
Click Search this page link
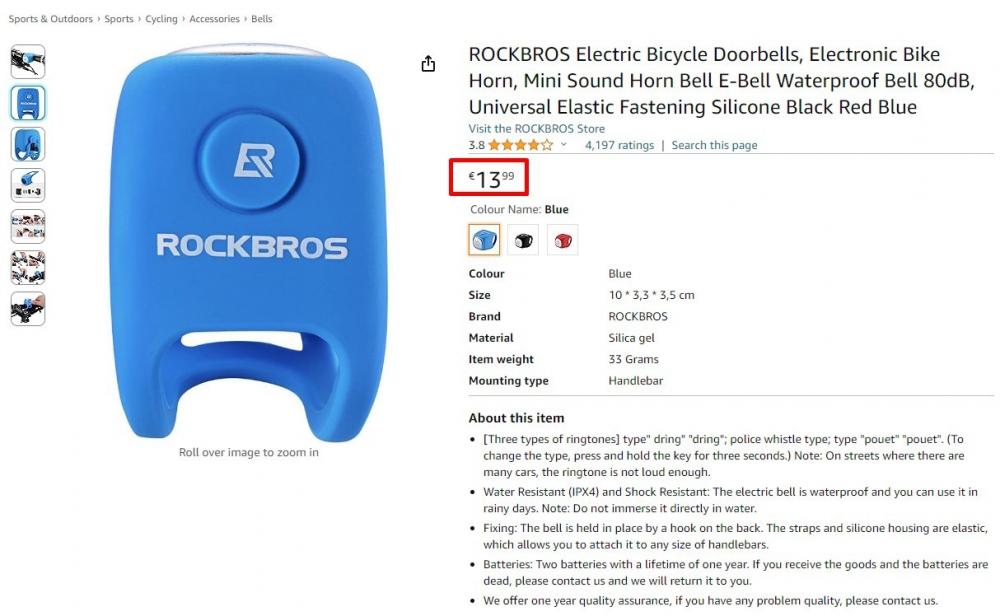click(714, 145)
